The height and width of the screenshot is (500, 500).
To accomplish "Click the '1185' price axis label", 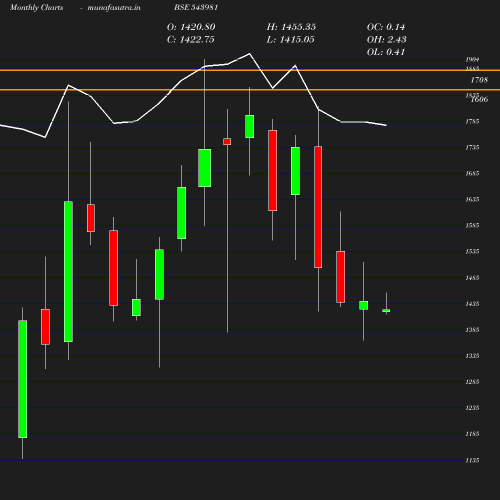I will coord(472,434).
